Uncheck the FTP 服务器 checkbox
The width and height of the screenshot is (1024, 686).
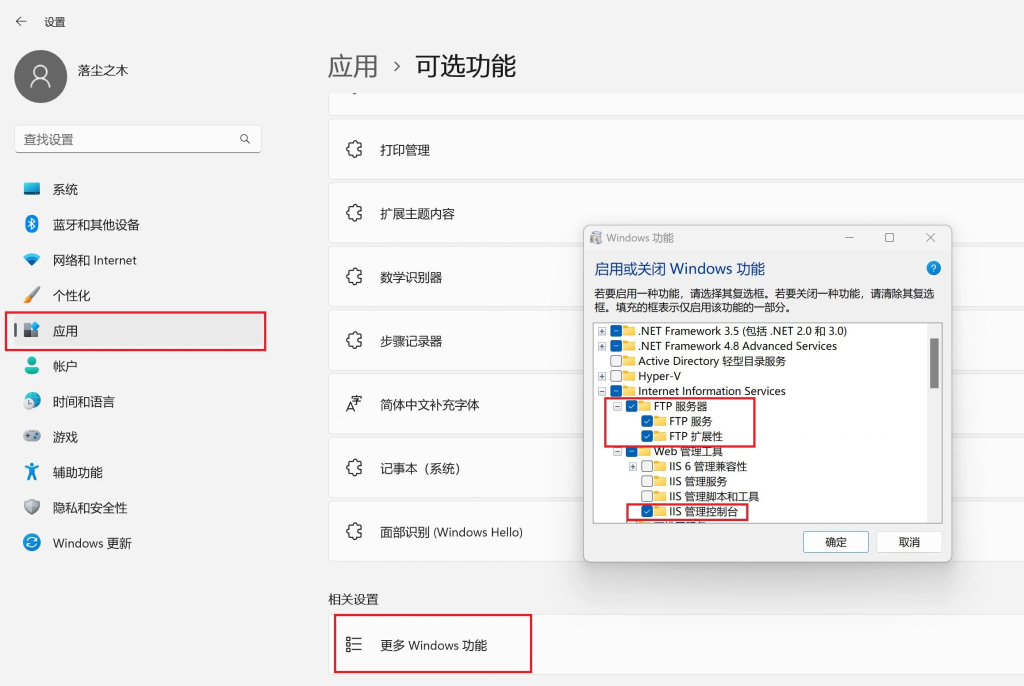(632, 406)
